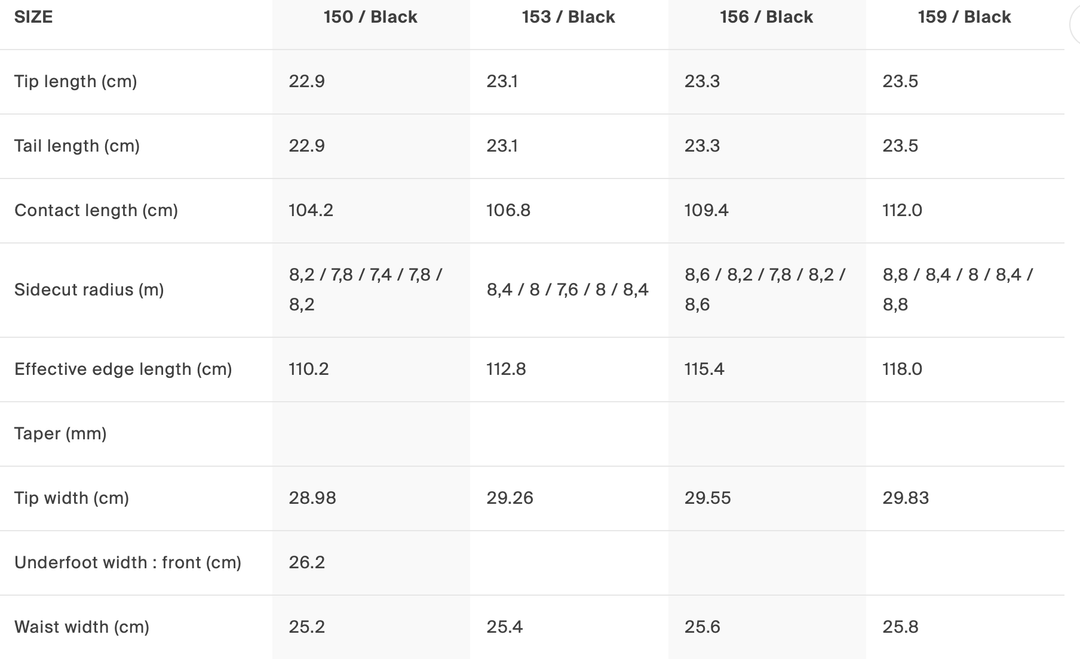Image resolution: width=1080 pixels, height=659 pixels.
Task: Click the Tip length (cm) row label
Action: (x=75, y=82)
